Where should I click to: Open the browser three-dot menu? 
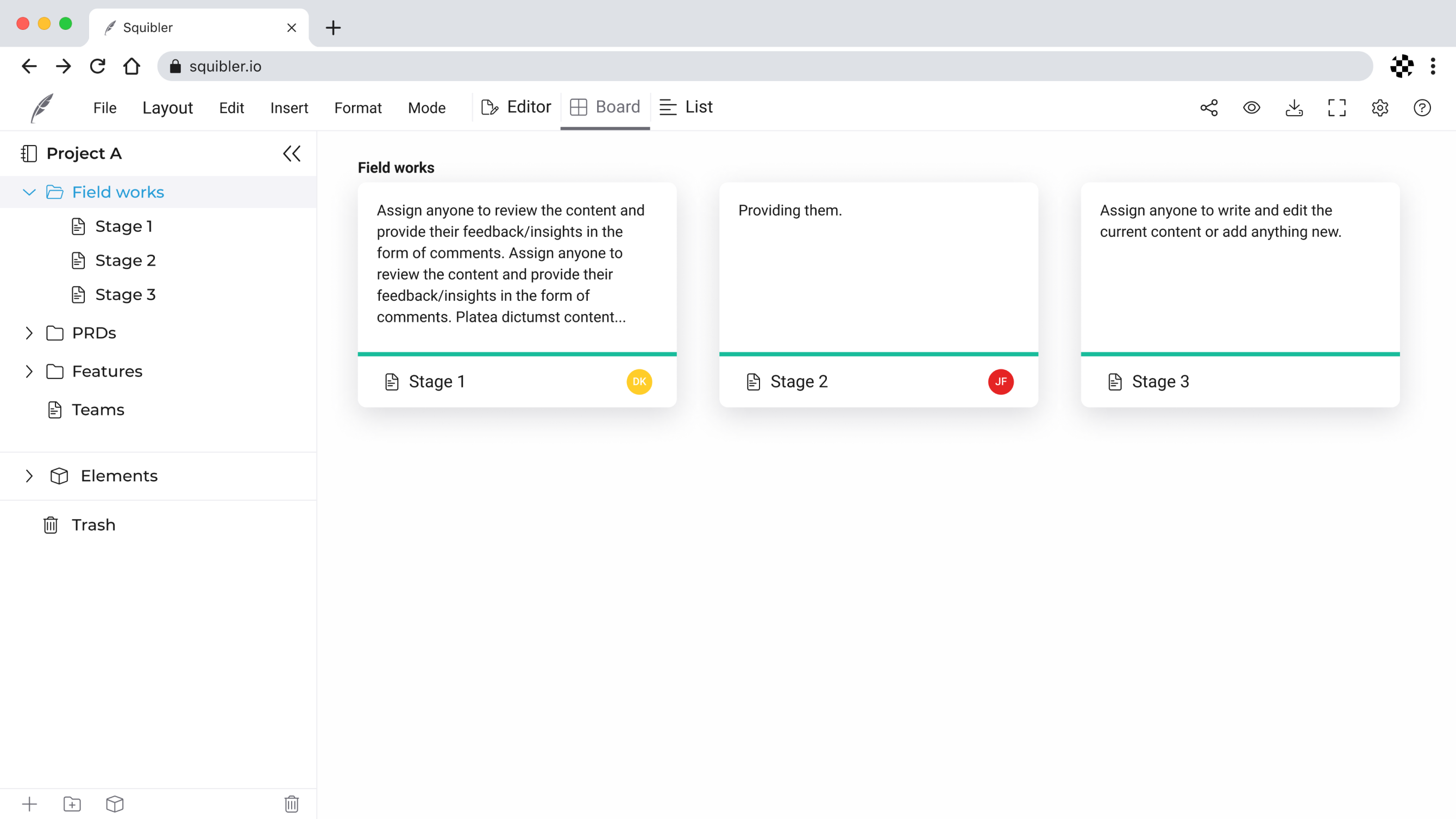tap(1433, 66)
